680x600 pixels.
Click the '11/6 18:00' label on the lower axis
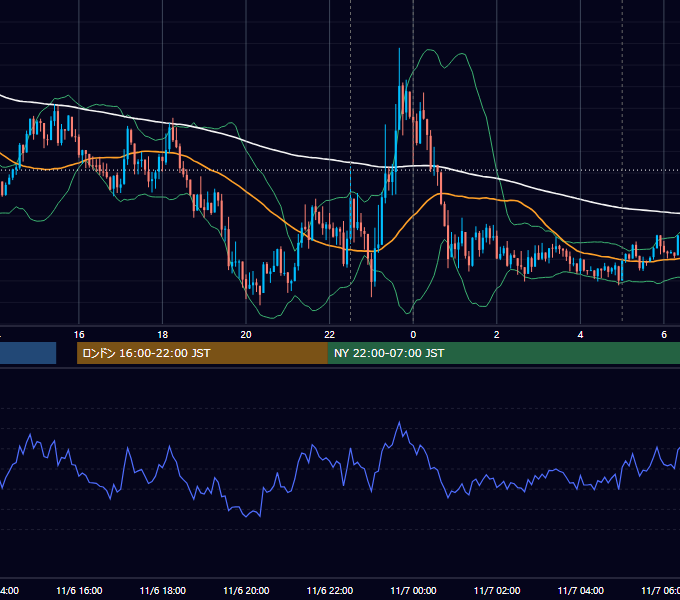point(163,590)
